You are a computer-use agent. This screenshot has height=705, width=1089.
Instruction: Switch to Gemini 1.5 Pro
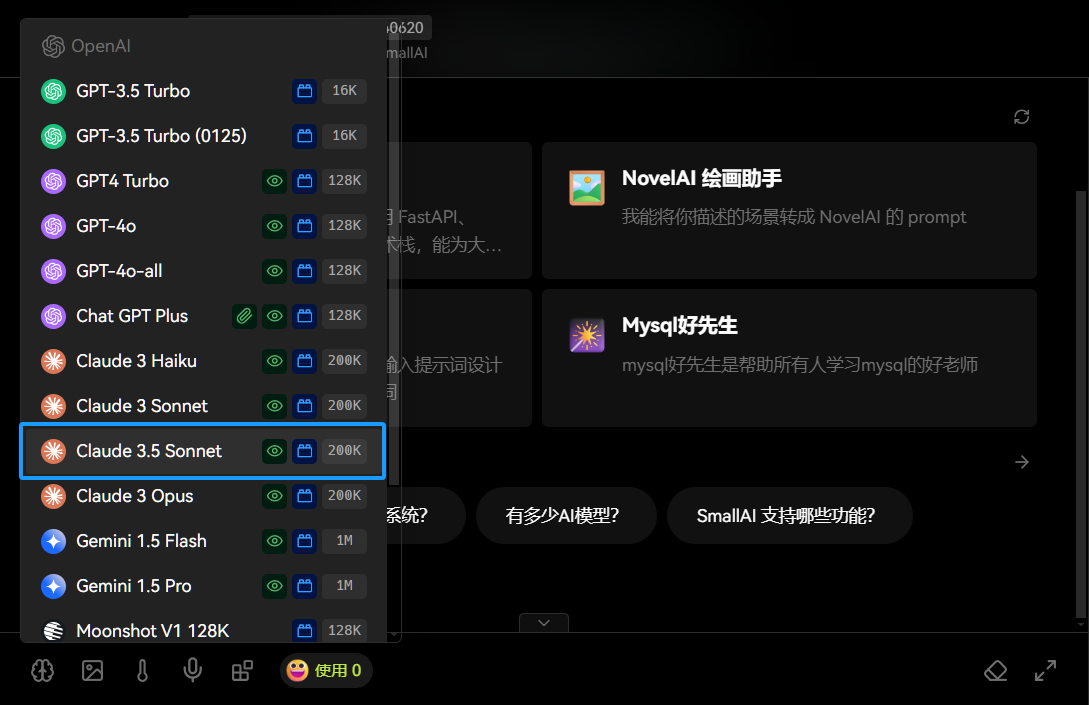pyautogui.click(x=203, y=586)
